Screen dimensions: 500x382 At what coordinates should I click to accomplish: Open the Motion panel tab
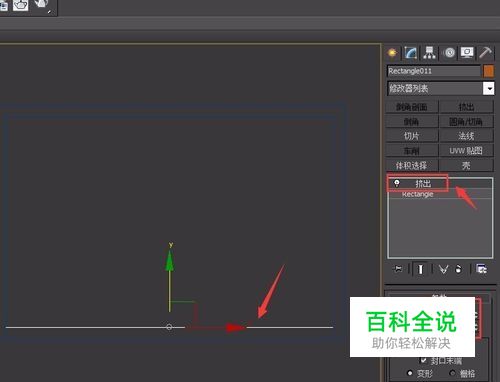click(x=449, y=53)
